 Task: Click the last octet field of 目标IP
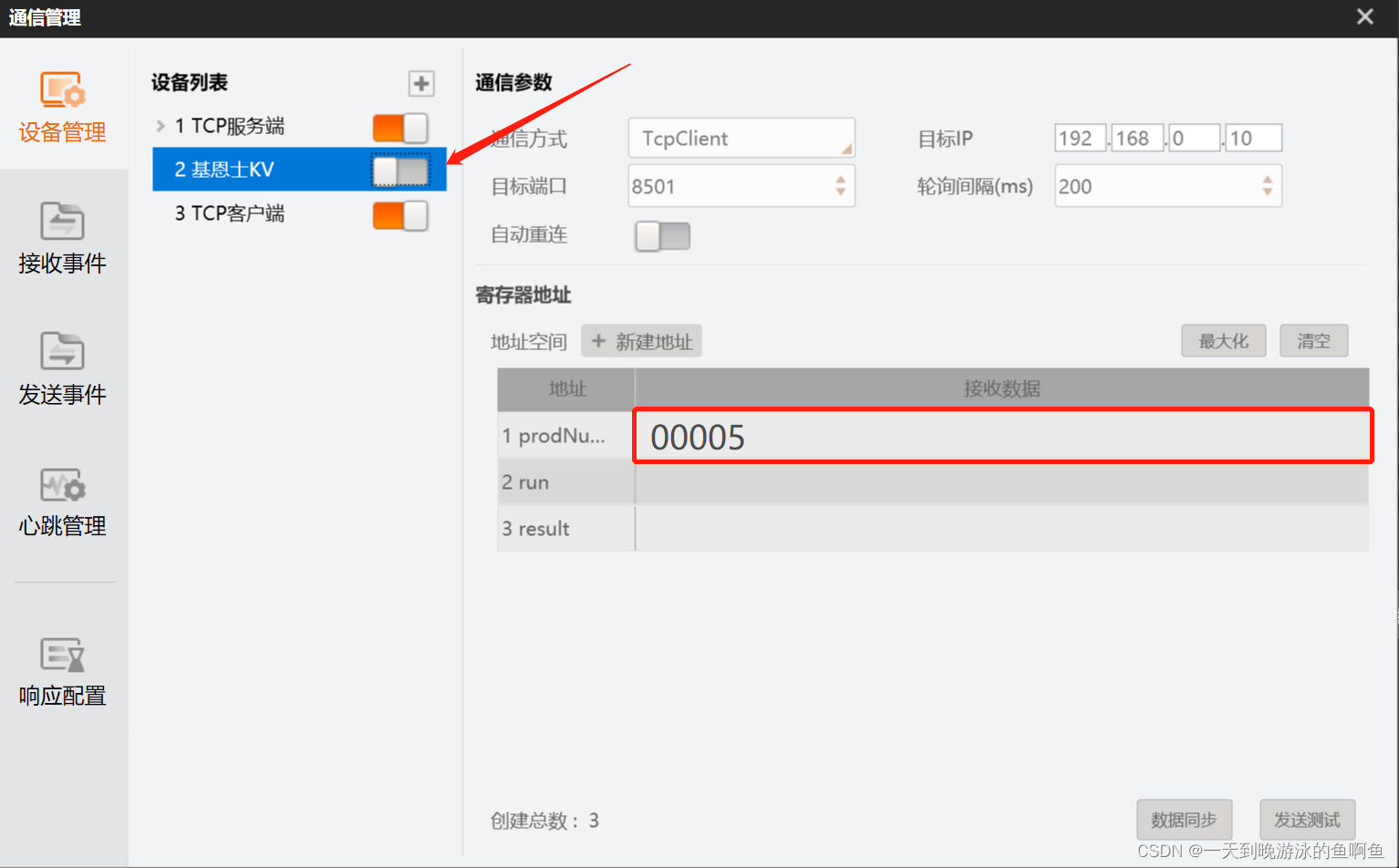click(x=1253, y=138)
